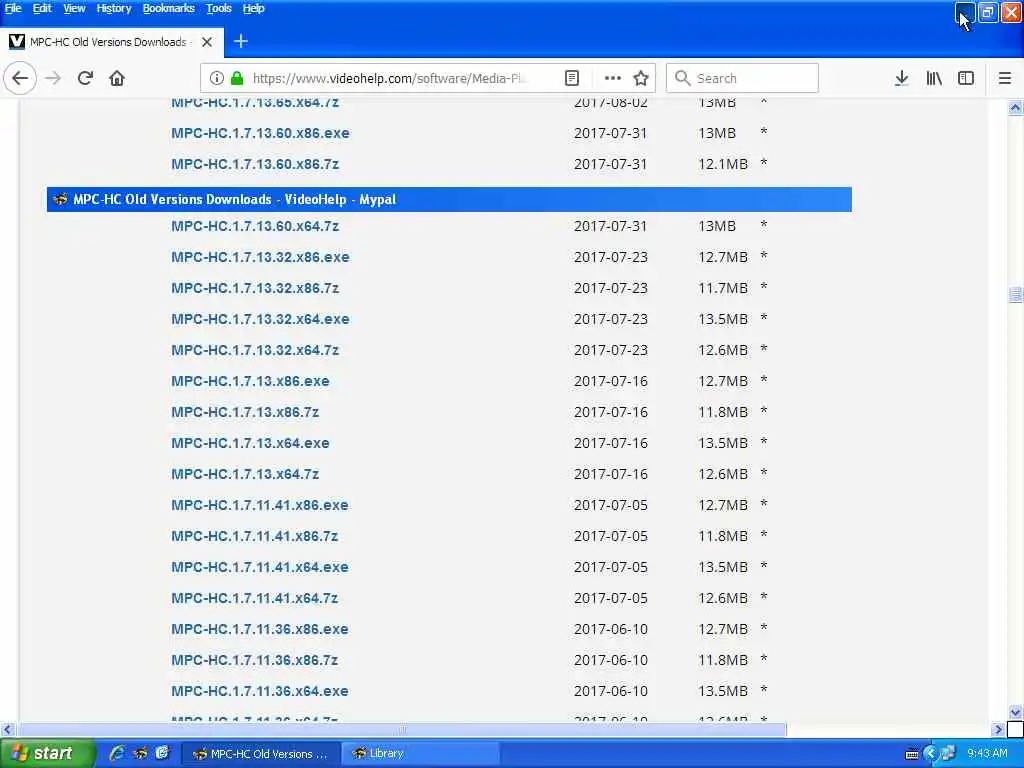Click the vertical scrollbar up arrow
Screen dimensions: 1024x768
(1015, 108)
